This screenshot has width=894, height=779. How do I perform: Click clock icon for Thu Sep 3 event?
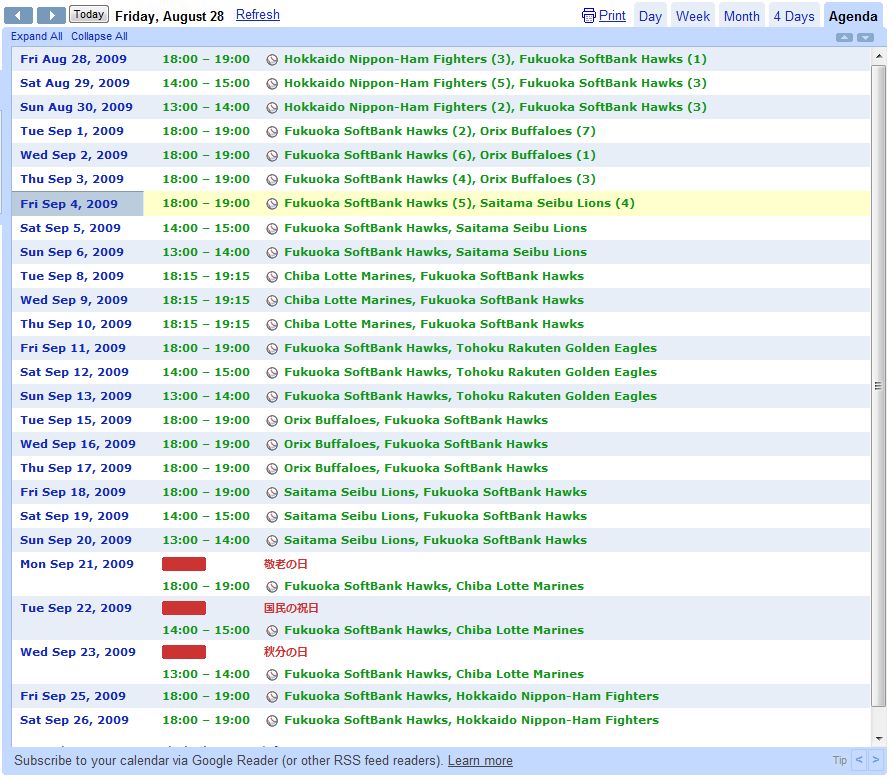point(273,179)
